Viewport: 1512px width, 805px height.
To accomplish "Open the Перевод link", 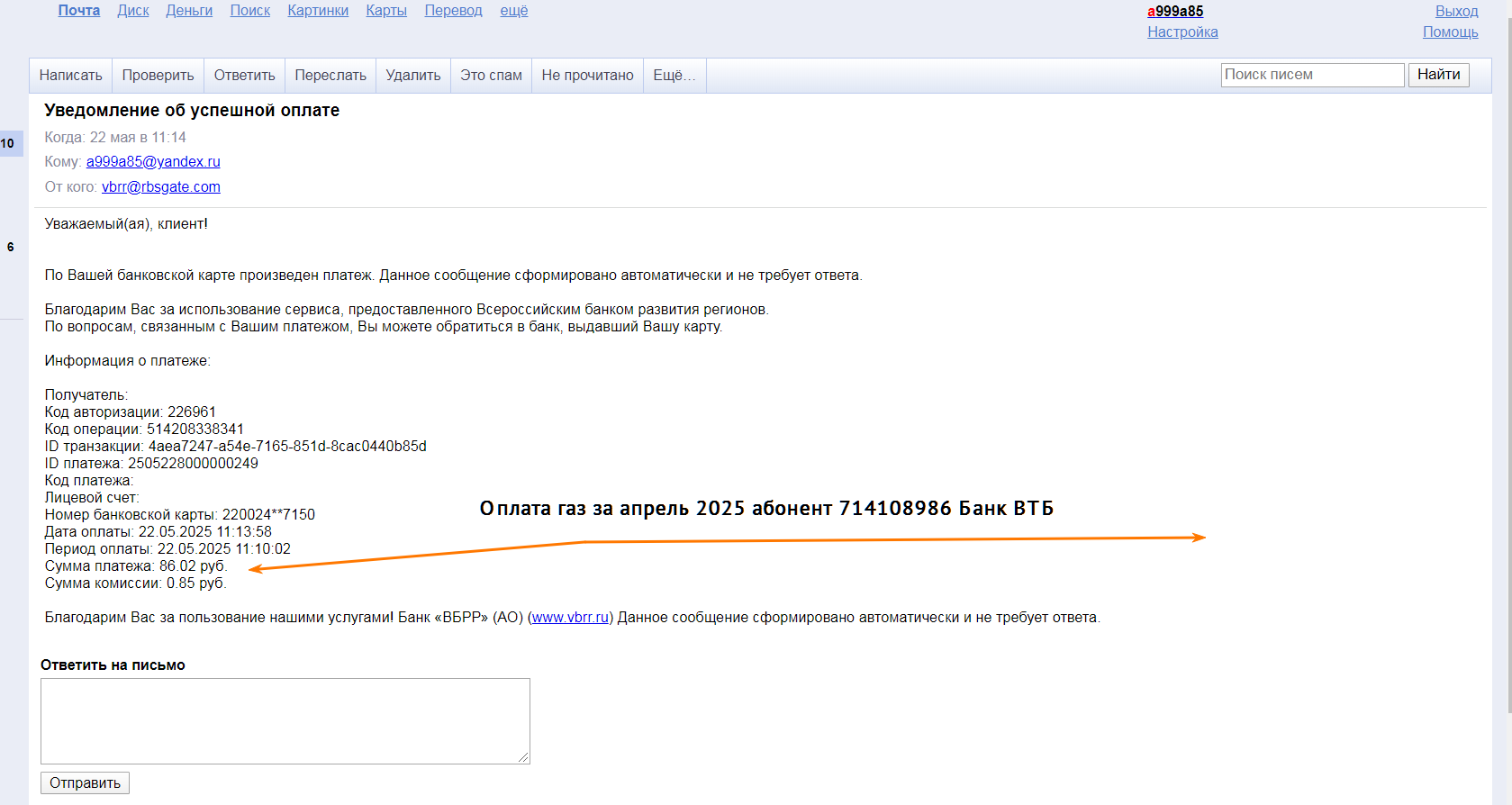I will [454, 11].
